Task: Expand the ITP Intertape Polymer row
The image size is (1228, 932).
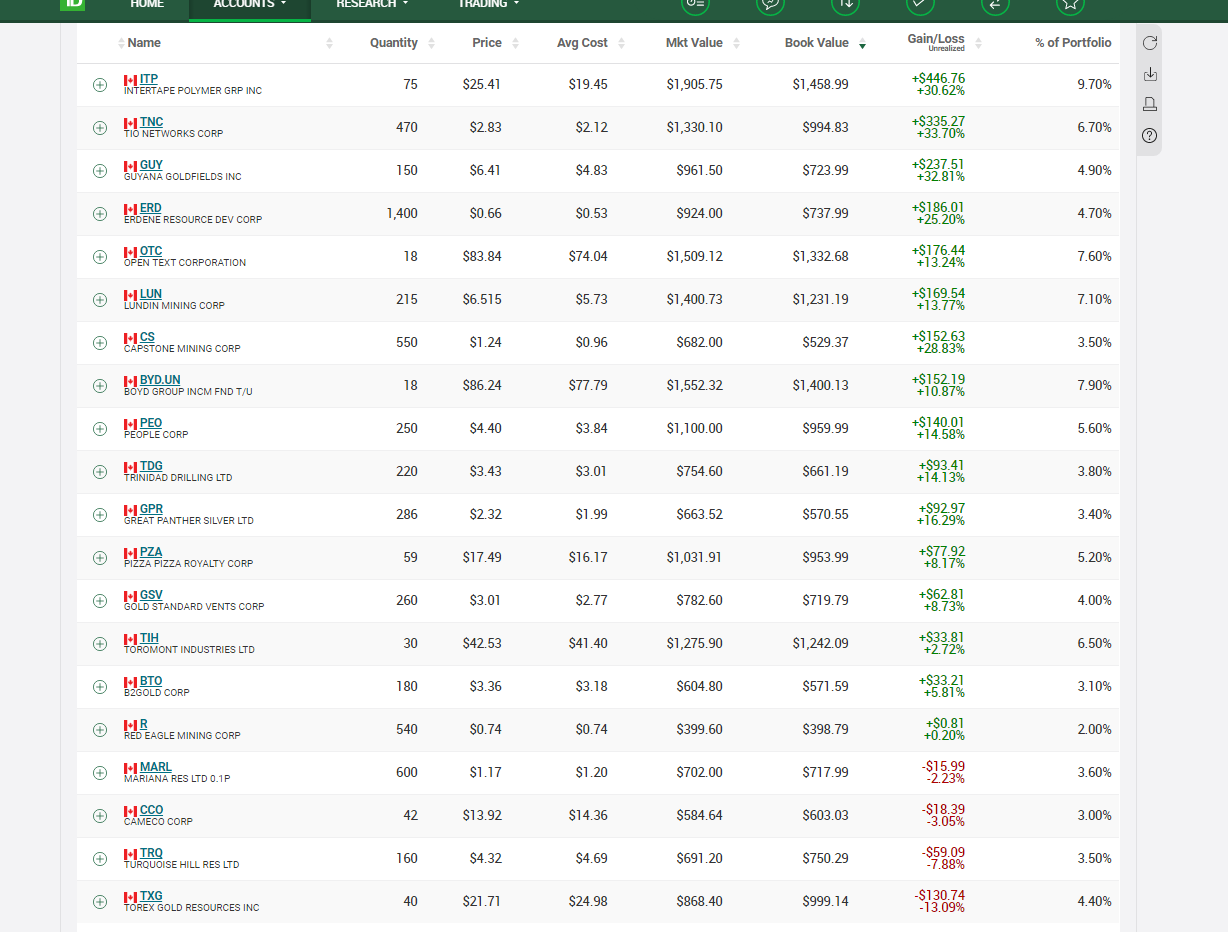Action: coord(100,85)
